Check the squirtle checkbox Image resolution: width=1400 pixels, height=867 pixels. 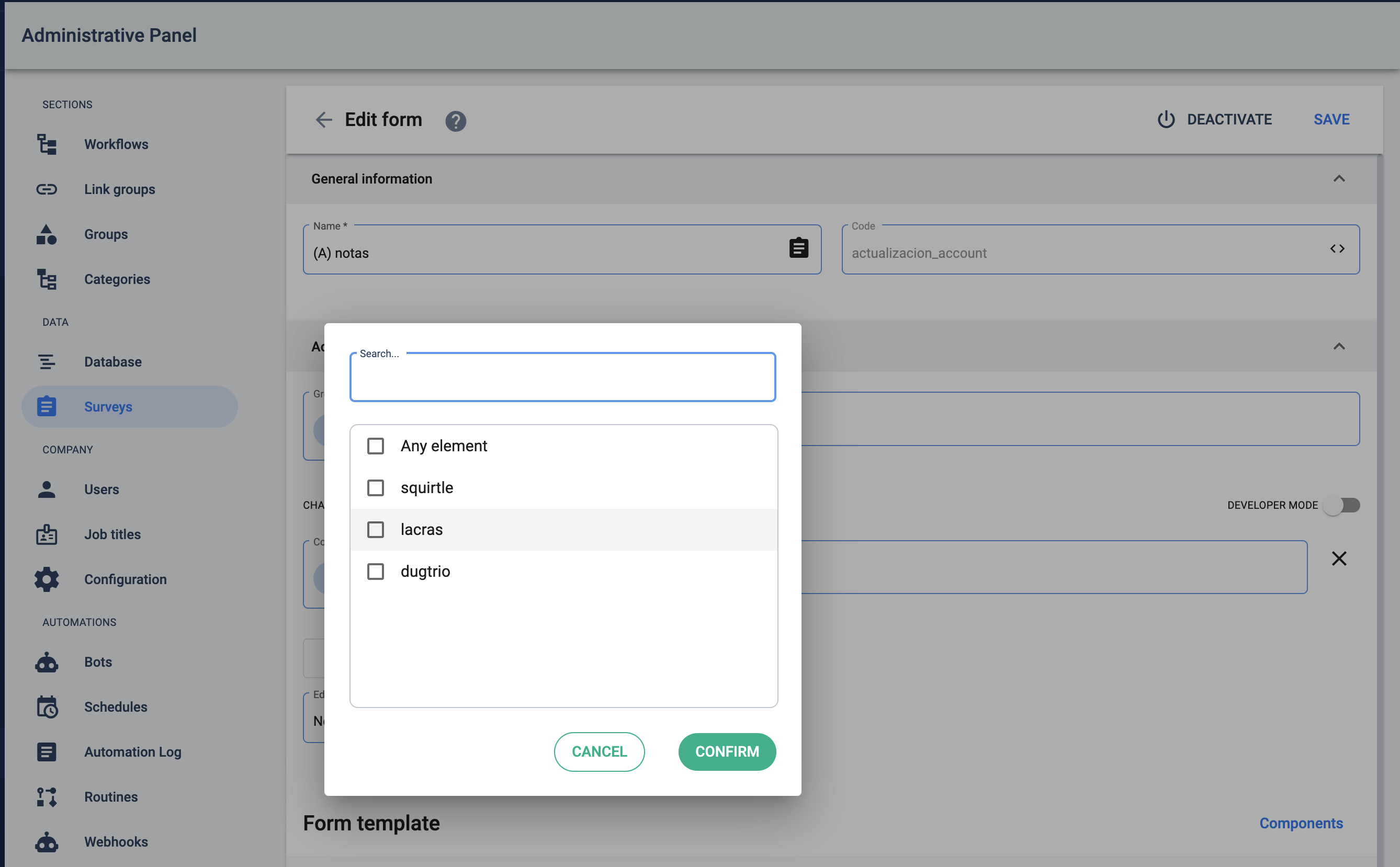tap(376, 488)
